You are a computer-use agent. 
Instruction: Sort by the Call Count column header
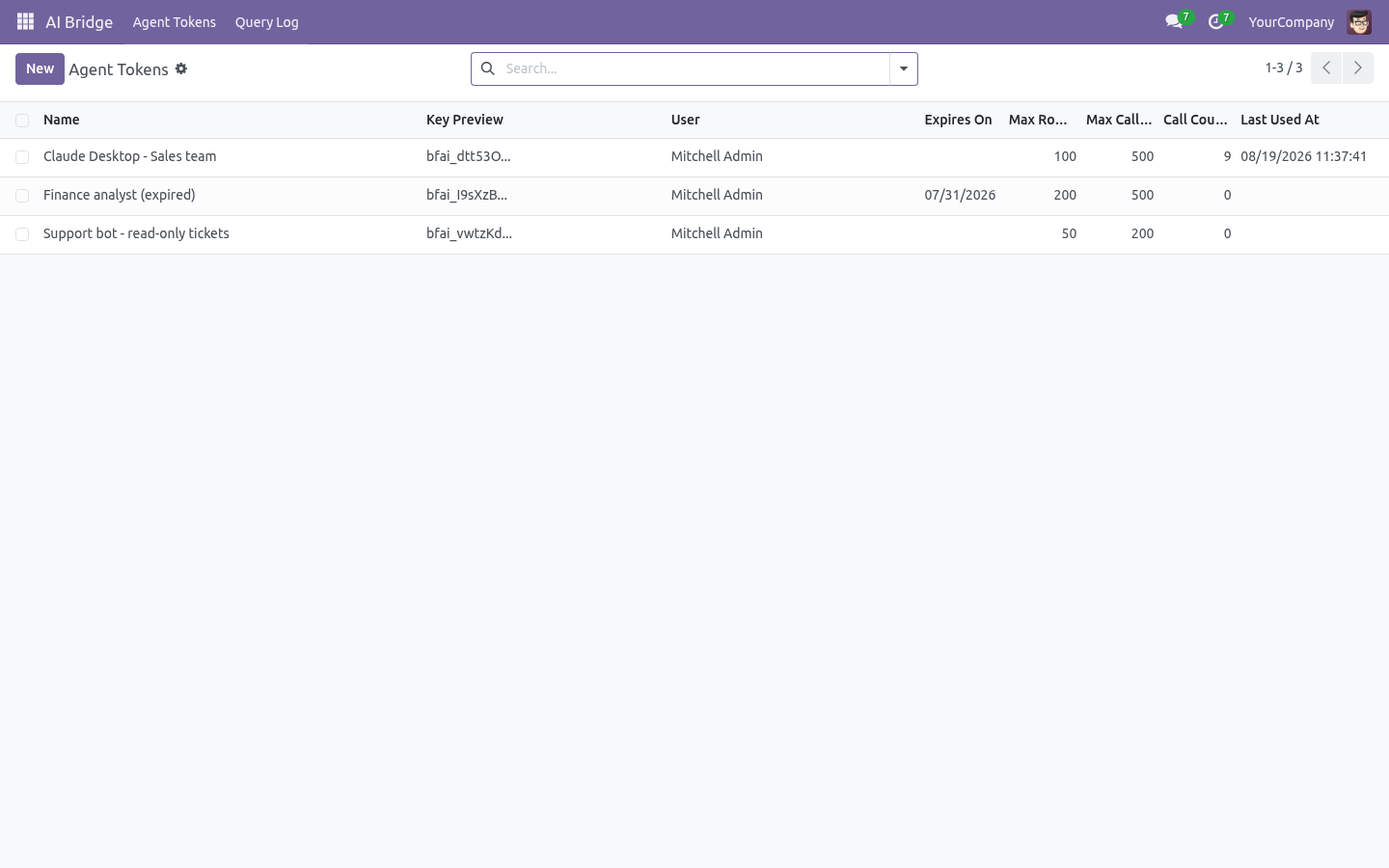tap(1195, 120)
